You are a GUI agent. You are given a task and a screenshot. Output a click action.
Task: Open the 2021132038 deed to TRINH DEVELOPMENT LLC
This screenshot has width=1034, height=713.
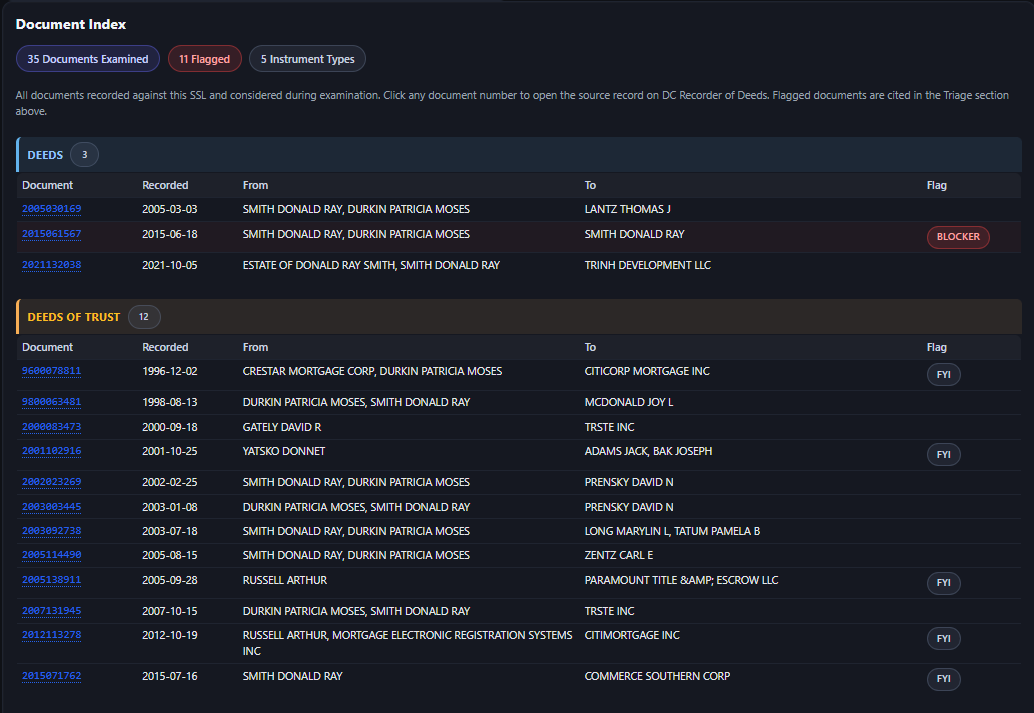51,264
